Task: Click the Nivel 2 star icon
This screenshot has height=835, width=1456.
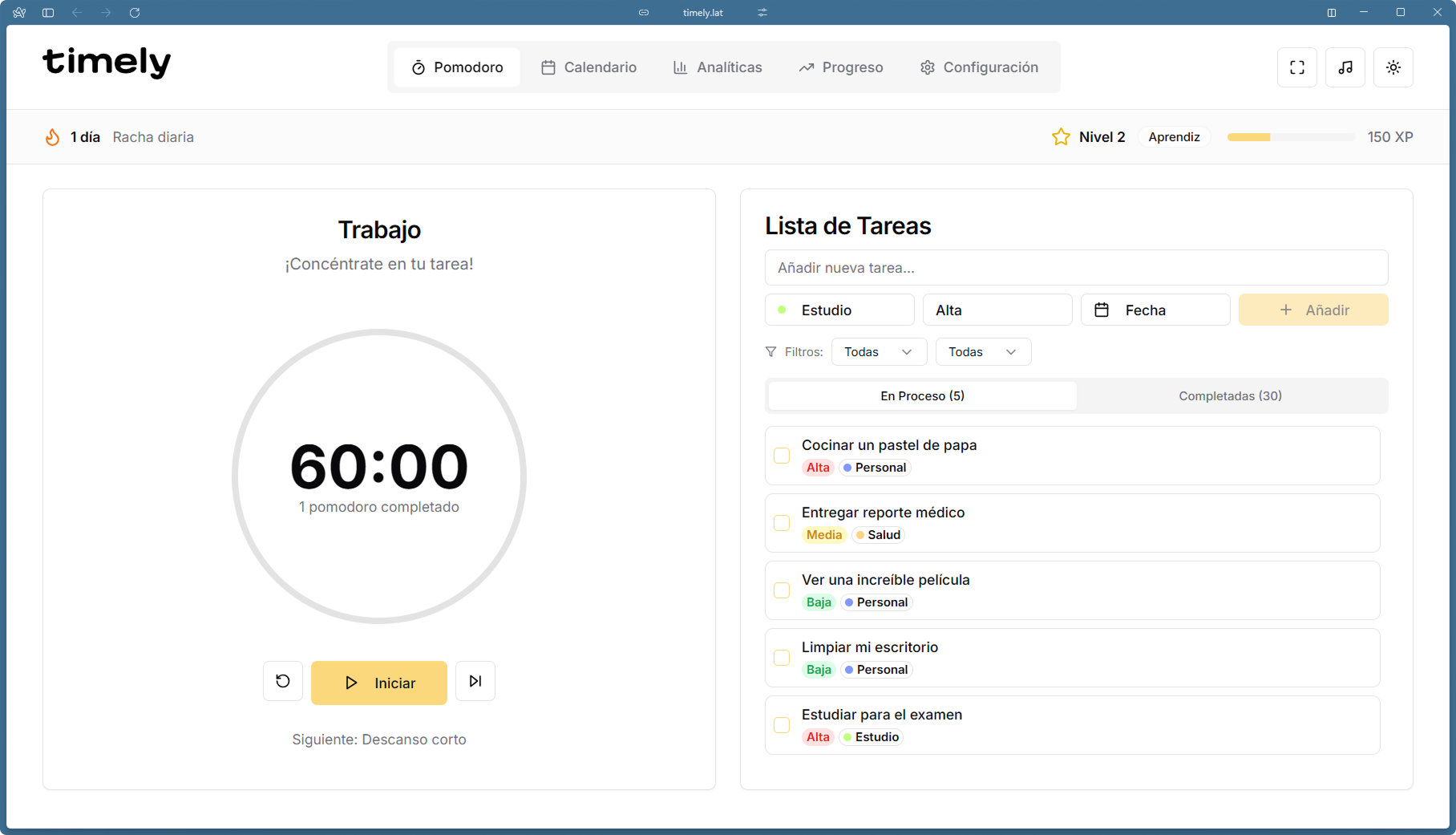Action: 1060,137
